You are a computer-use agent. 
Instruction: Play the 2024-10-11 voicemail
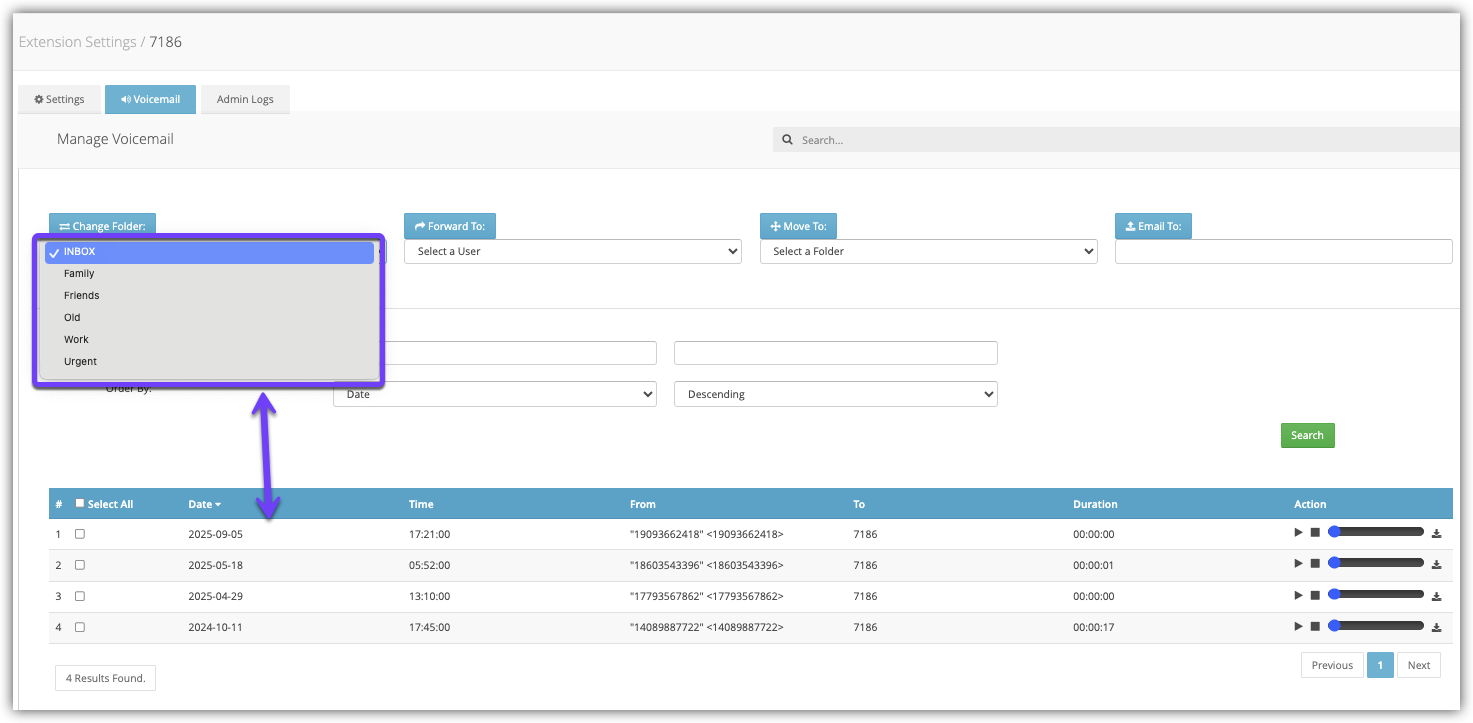pos(1298,626)
